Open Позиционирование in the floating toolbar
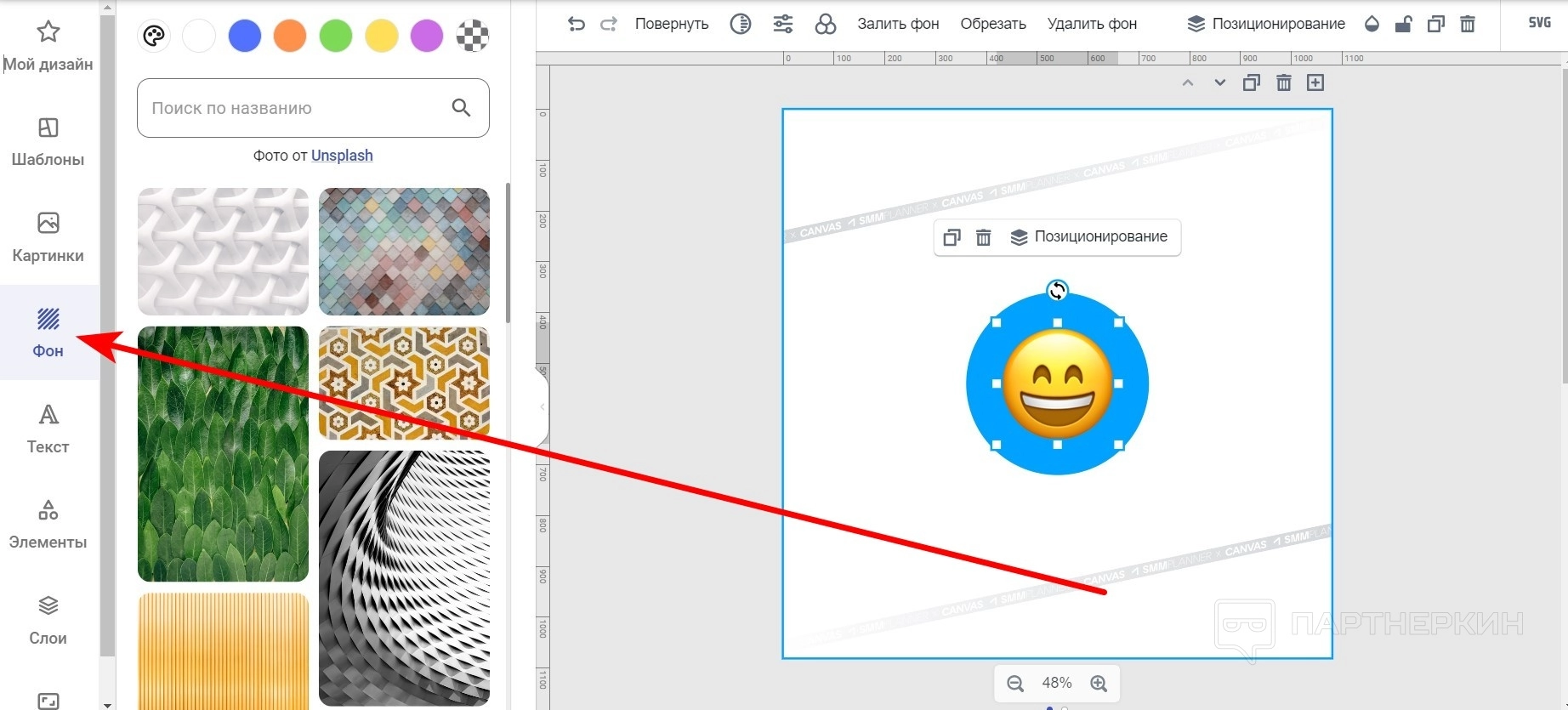 click(1089, 236)
